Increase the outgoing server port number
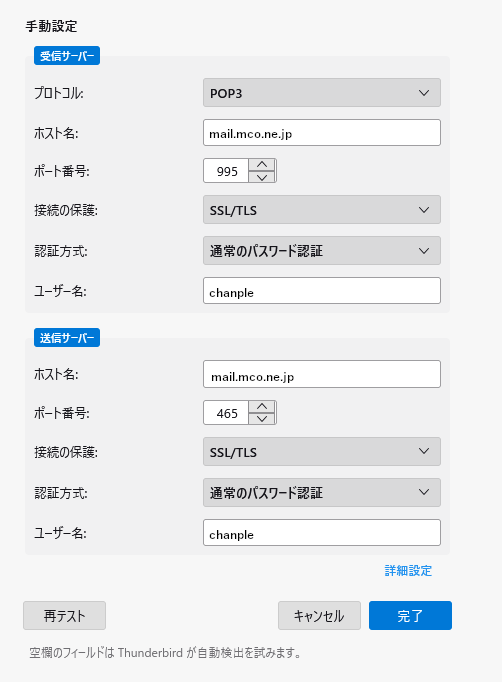 [262, 407]
